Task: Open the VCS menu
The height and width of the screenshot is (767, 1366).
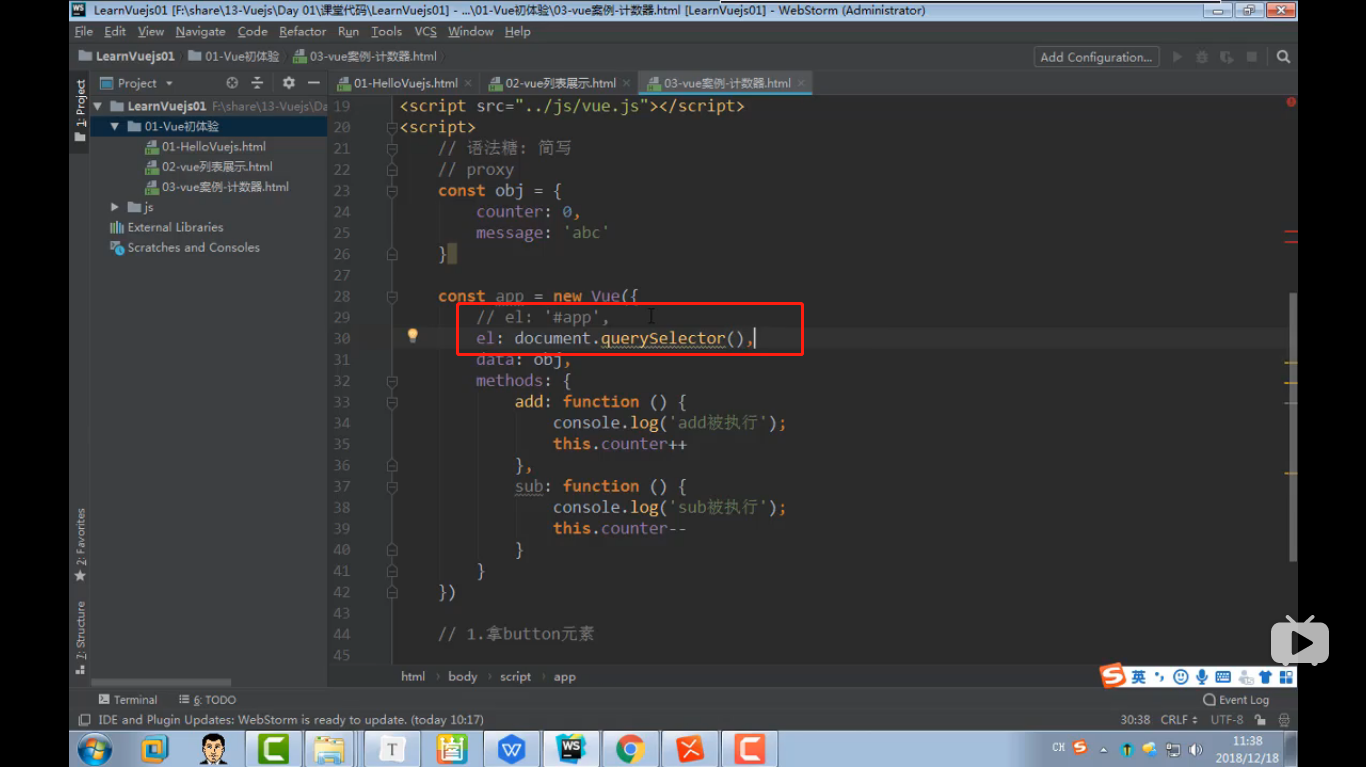Action: coord(426,31)
